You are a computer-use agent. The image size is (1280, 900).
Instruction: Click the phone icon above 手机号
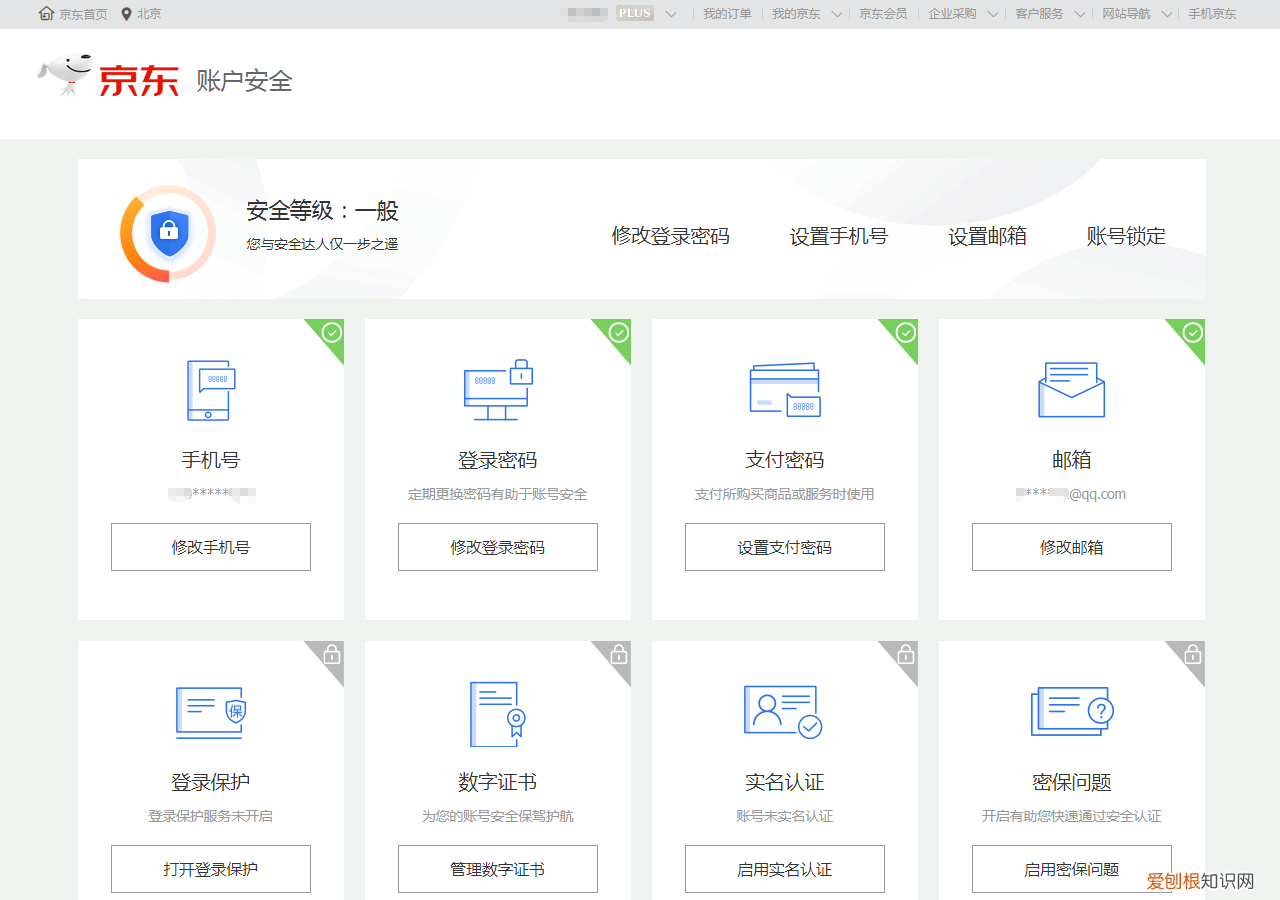pyautogui.click(x=210, y=390)
